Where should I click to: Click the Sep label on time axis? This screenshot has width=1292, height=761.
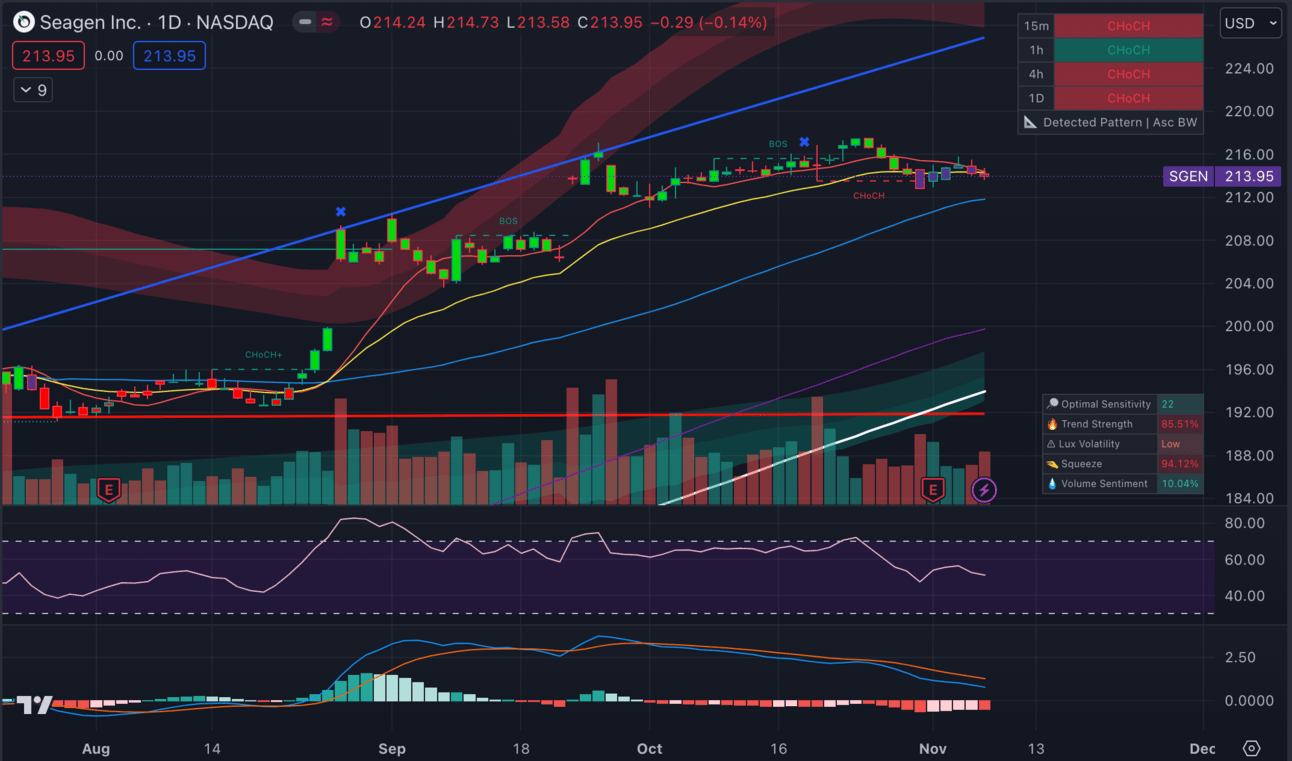[392, 749]
